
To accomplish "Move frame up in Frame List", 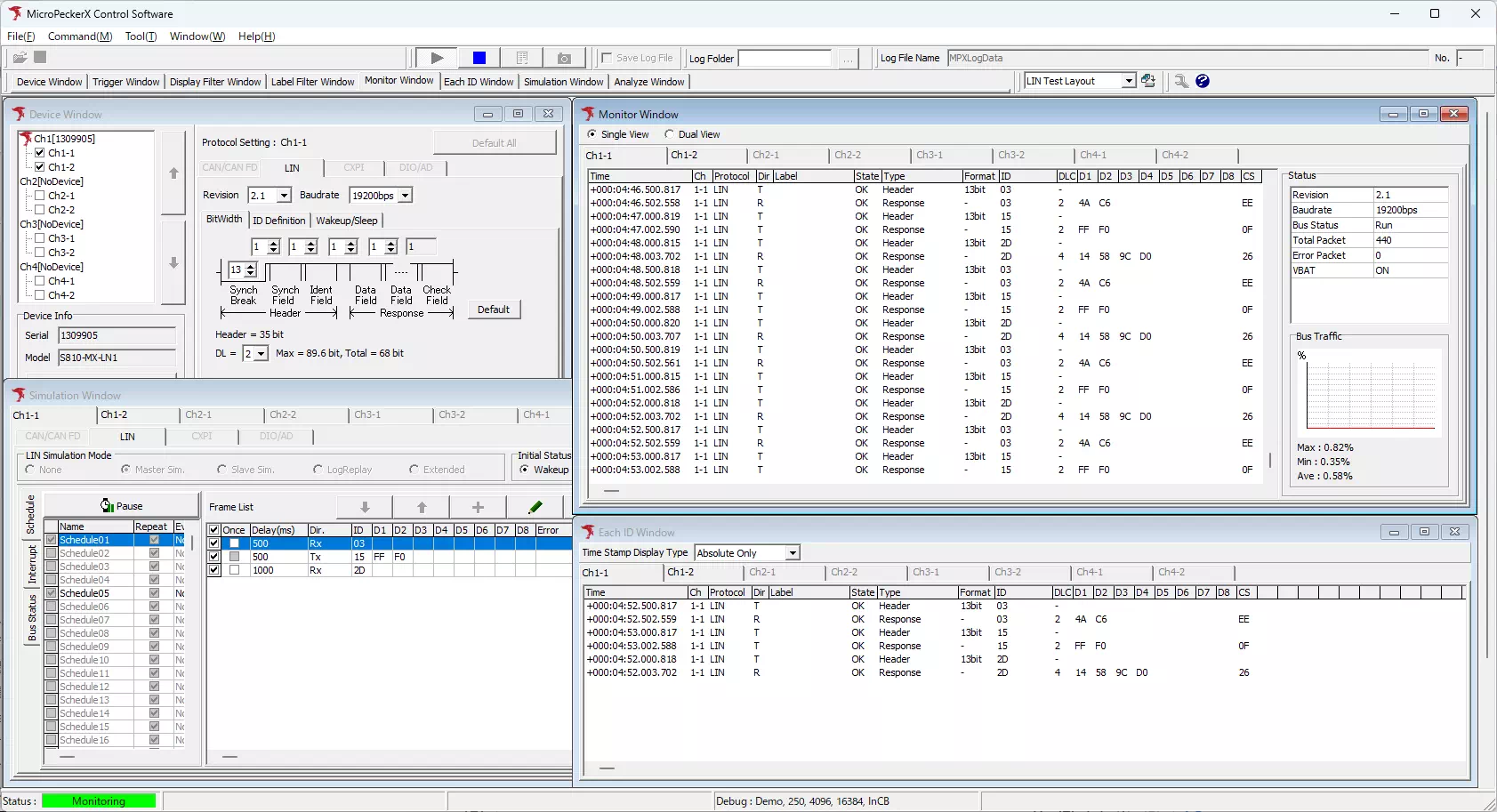I will tap(422, 507).
